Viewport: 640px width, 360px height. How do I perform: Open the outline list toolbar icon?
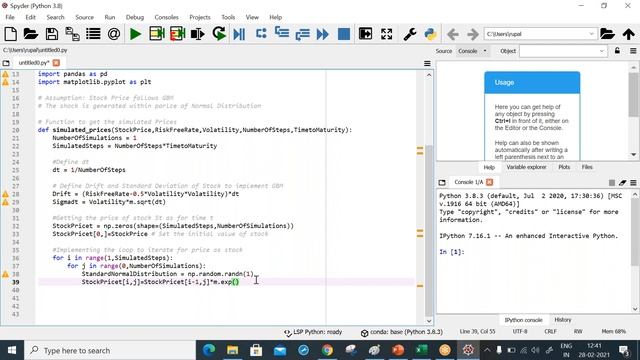93,34
